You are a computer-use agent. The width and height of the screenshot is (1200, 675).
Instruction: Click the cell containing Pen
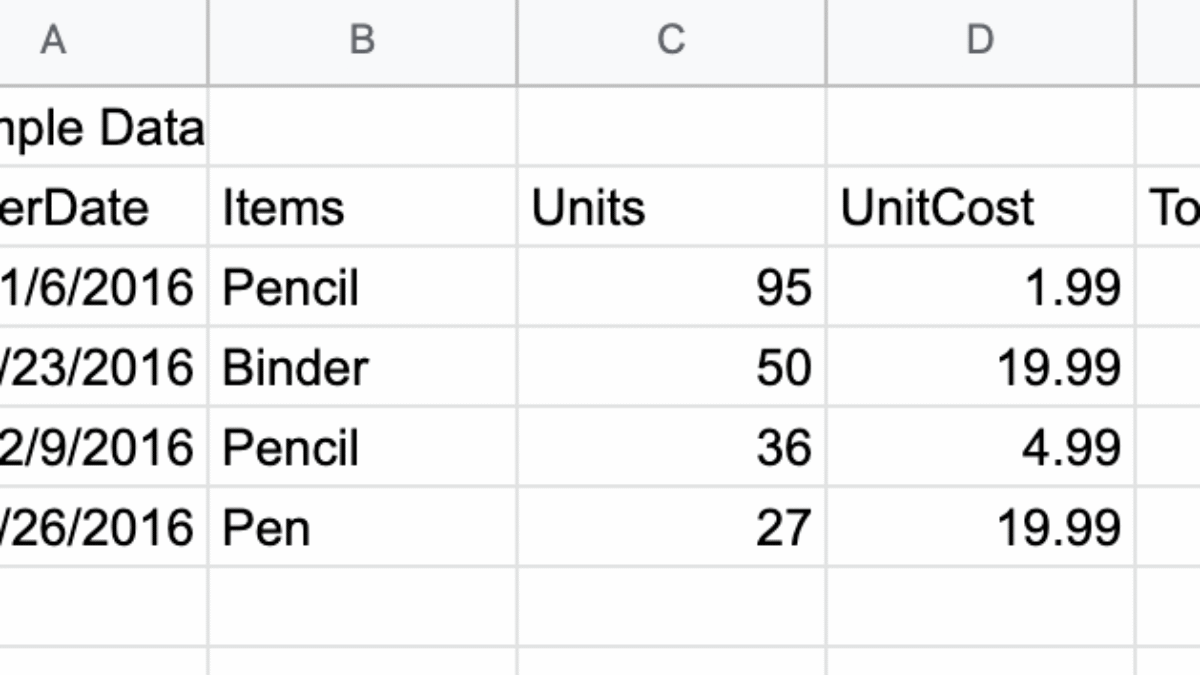coord(362,528)
